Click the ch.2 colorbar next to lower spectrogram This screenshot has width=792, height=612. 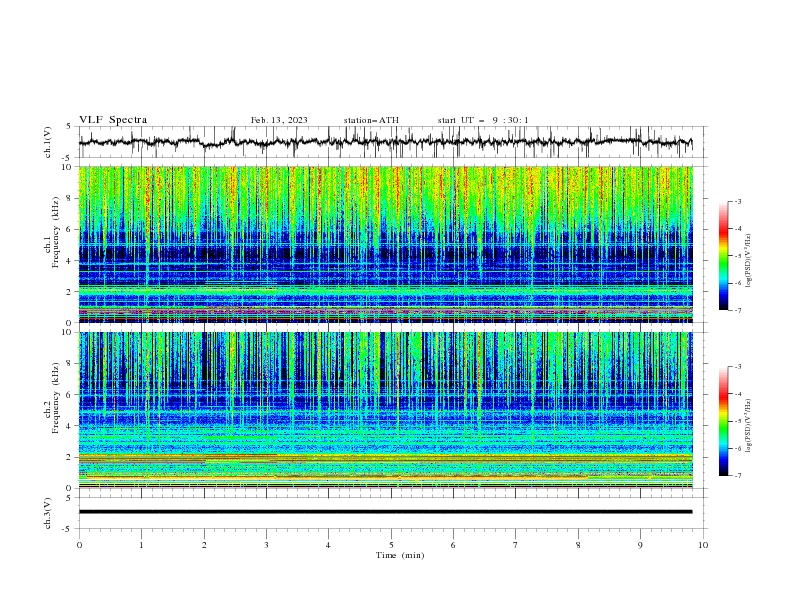(723, 421)
